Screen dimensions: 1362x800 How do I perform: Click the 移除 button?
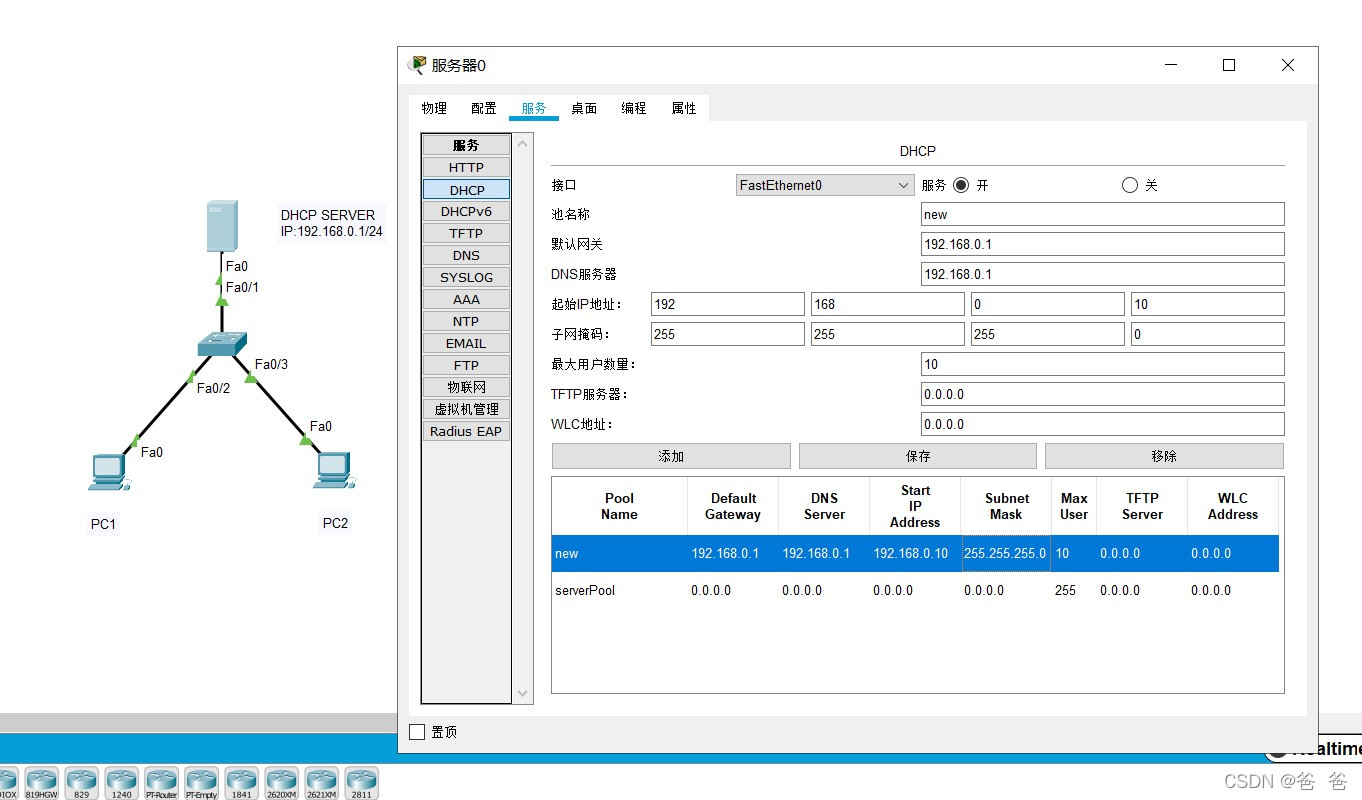[1164, 456]
